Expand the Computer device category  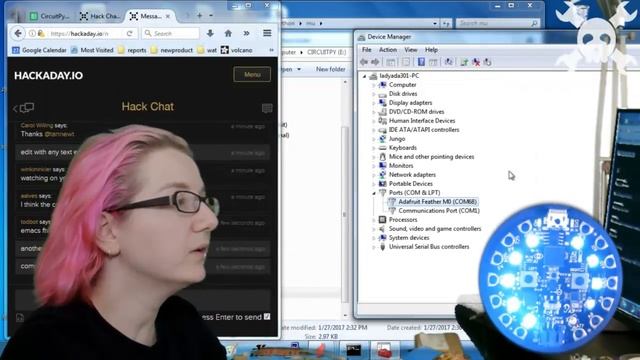[x=373, y=85]
